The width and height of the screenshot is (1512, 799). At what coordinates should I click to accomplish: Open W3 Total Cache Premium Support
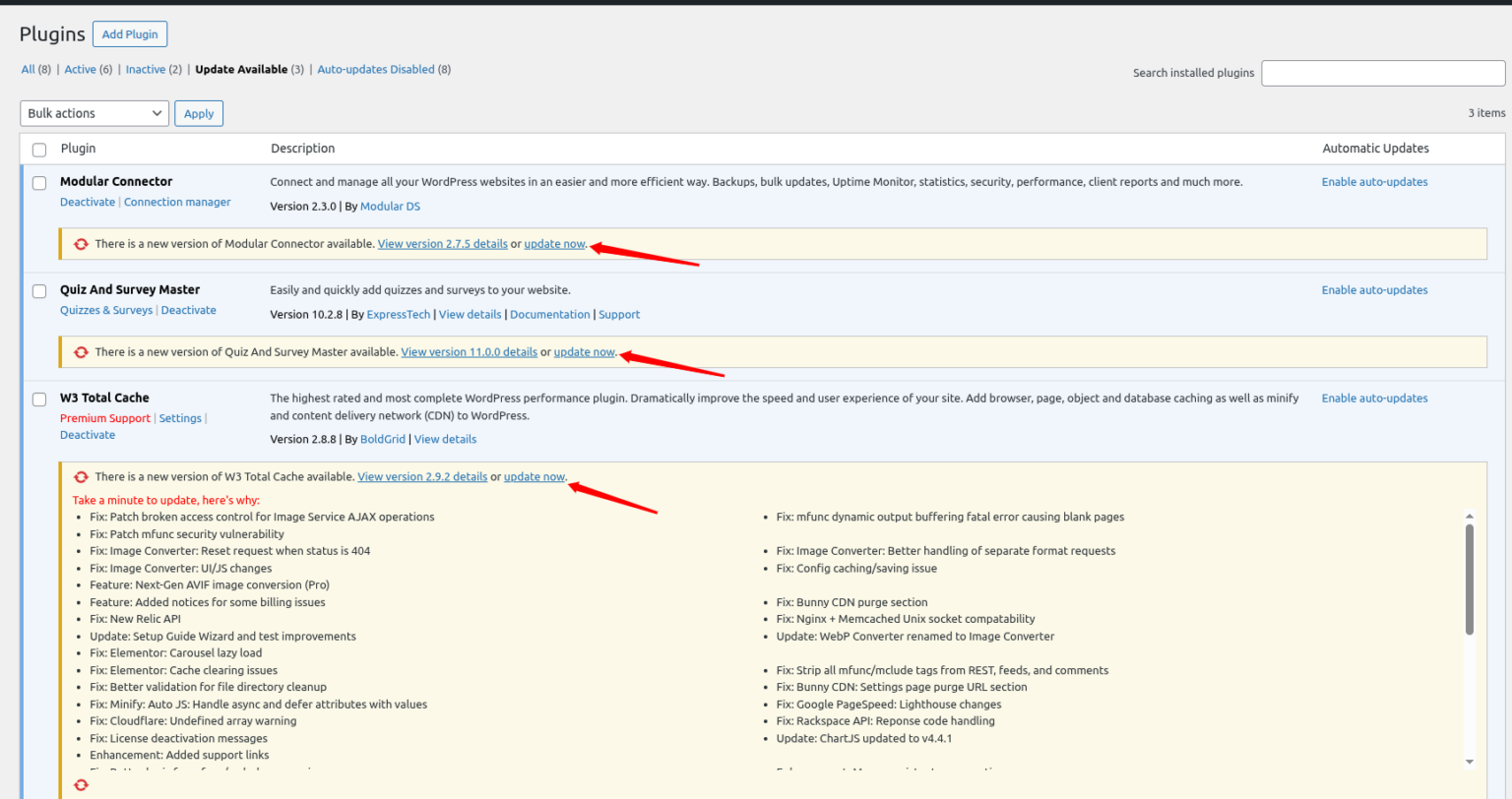pos(105,418)
